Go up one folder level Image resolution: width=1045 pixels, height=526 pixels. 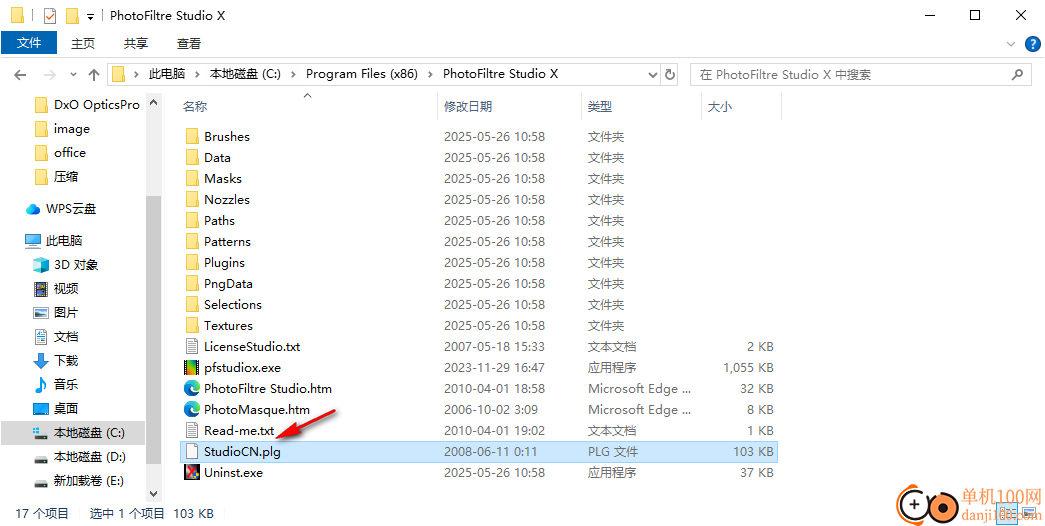point(94,75)
